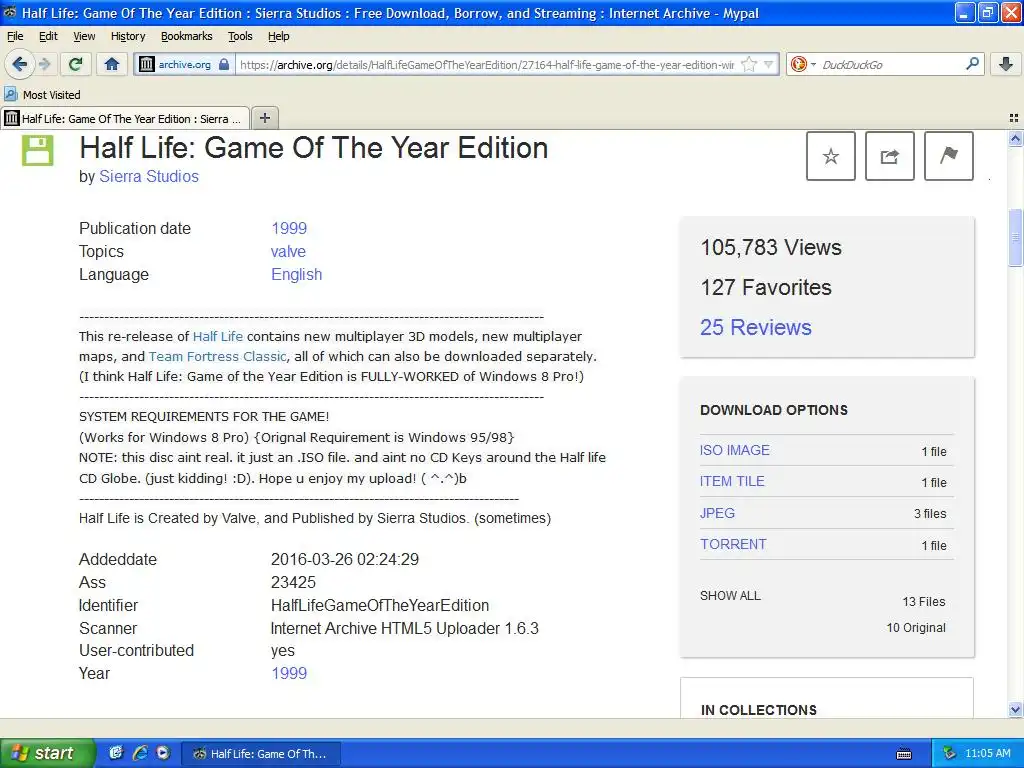This screenshot has width=1024, height=768.
Task: Launch Internet Explorer from quick launch
Action: click(x=140, y=753)
